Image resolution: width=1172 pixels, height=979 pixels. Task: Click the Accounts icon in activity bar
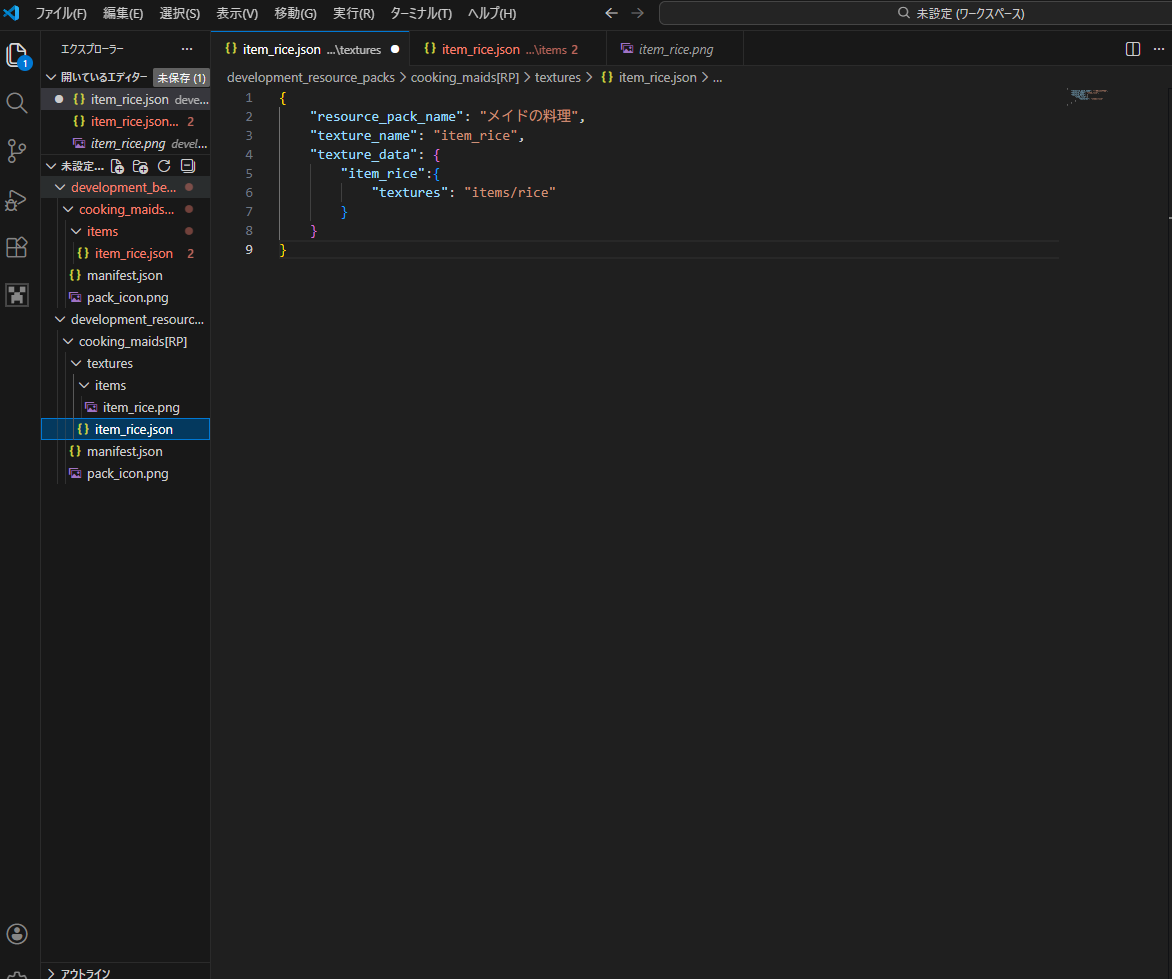coord(17,933)
